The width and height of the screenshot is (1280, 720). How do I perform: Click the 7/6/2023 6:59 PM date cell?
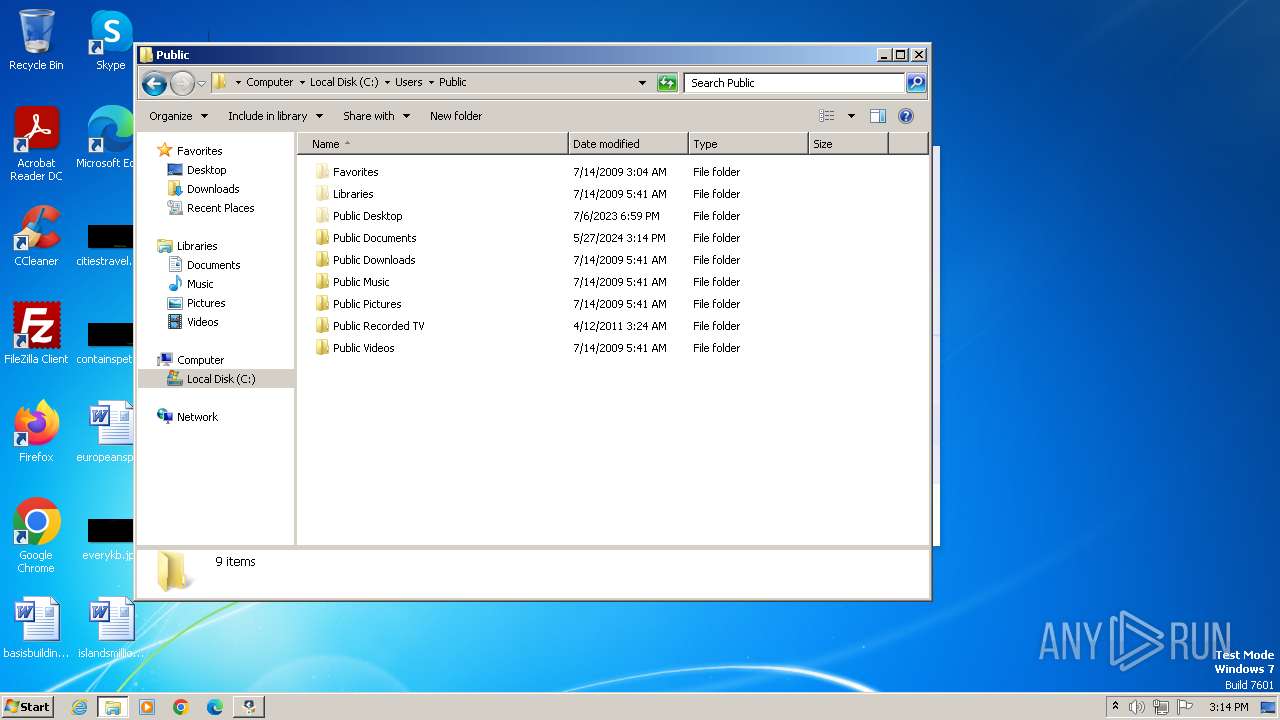coord(616,216)
